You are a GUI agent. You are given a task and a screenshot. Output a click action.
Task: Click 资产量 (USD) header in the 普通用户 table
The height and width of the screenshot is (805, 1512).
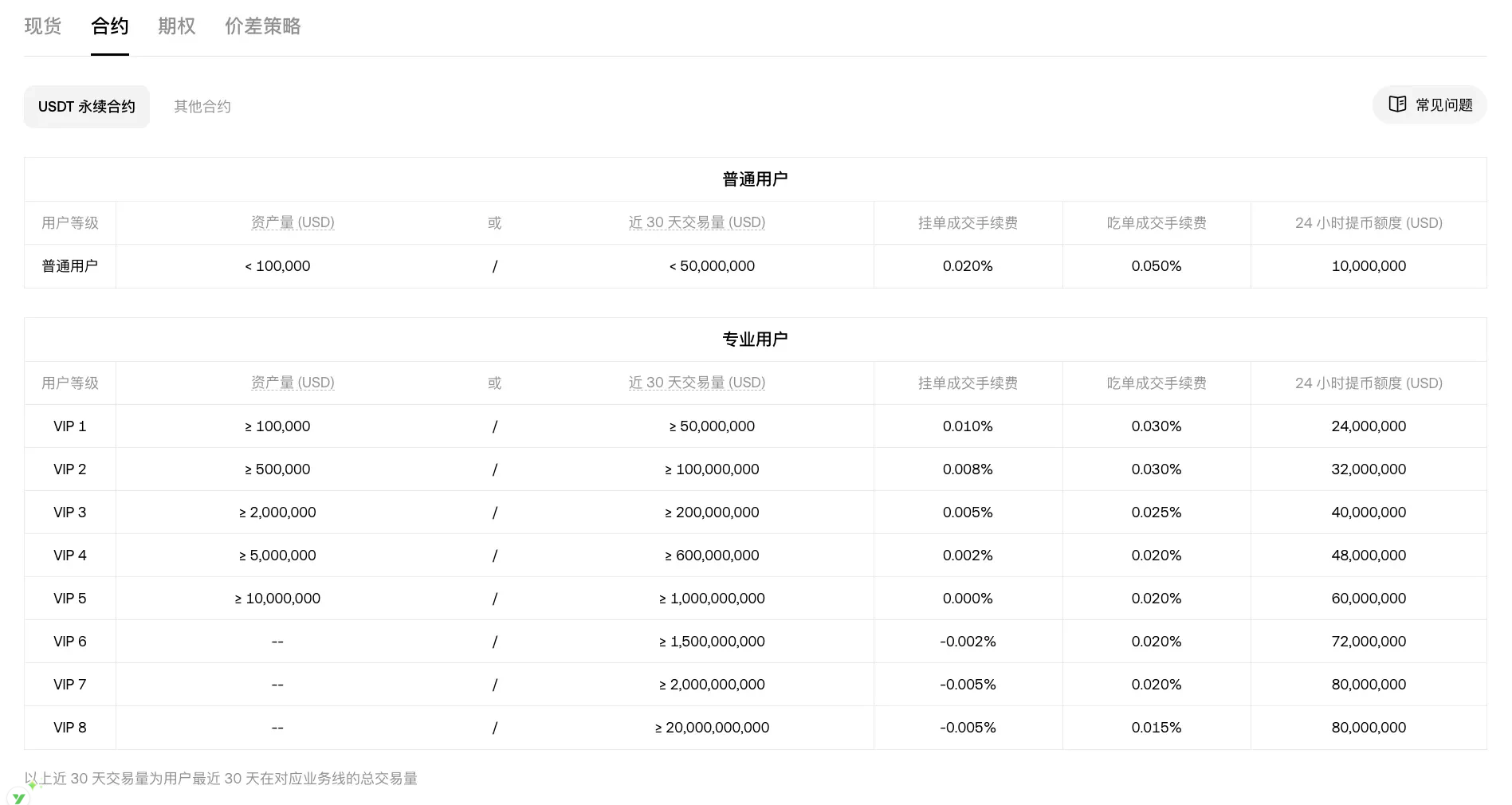[293, 223]
